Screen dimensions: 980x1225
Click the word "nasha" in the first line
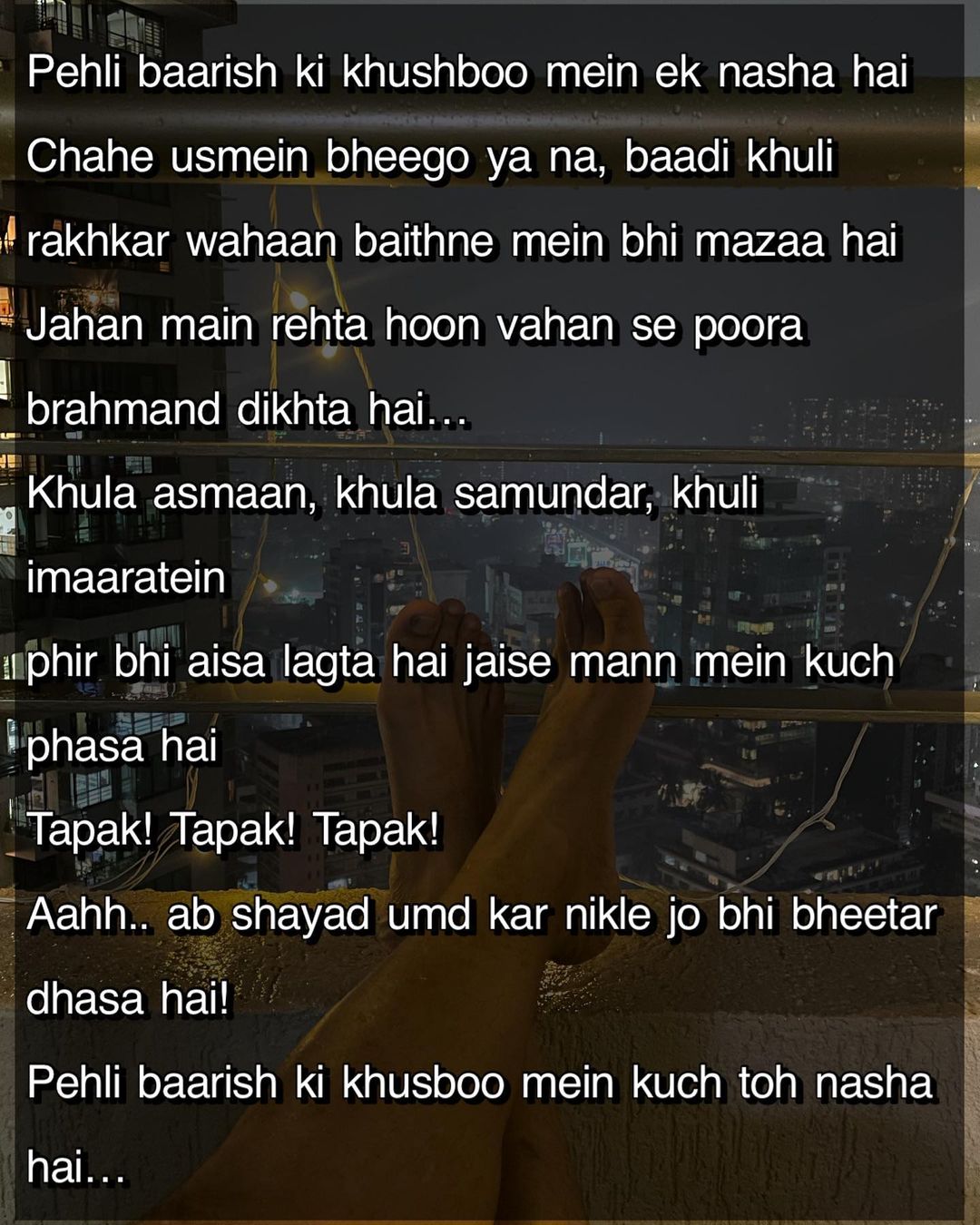click(777, 73)
